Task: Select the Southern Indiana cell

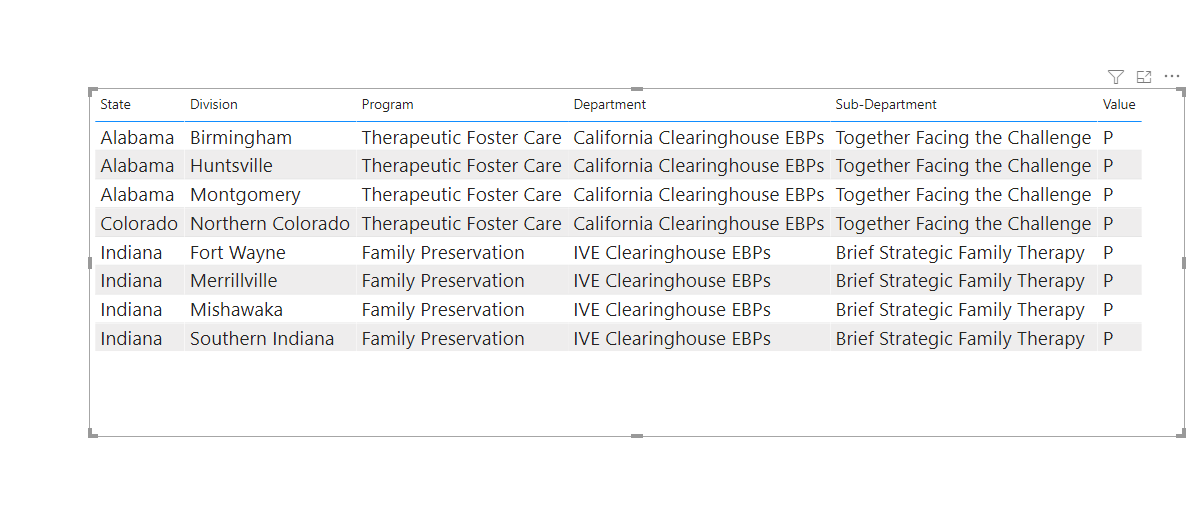Action: (x=262, y=338)
